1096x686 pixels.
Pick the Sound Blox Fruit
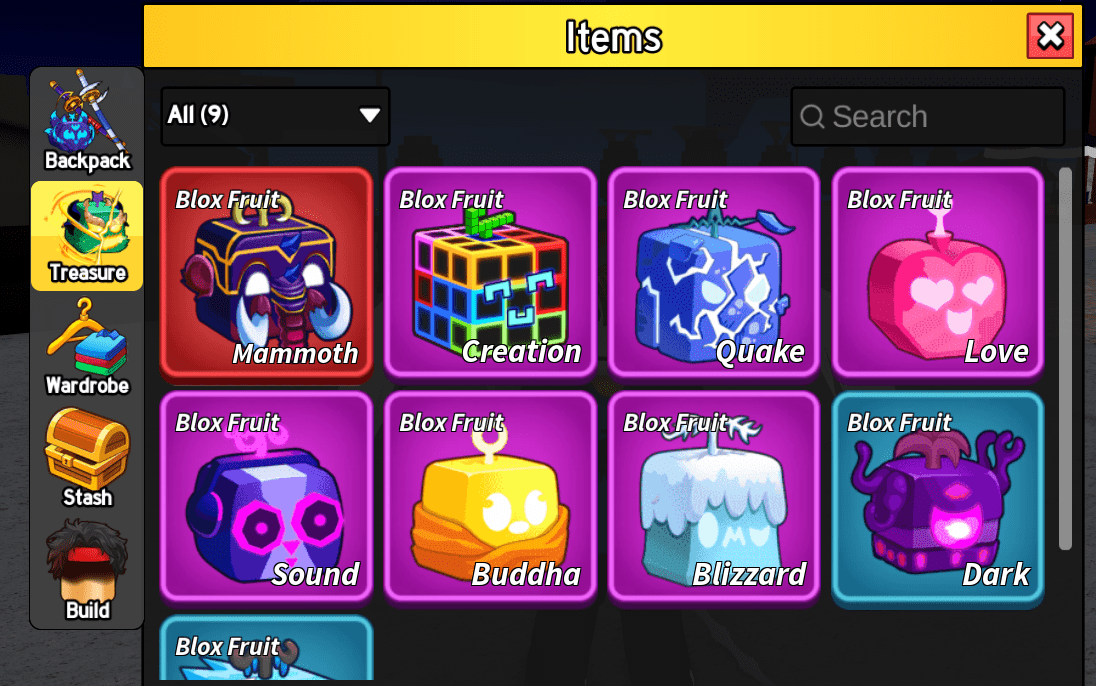266,496
